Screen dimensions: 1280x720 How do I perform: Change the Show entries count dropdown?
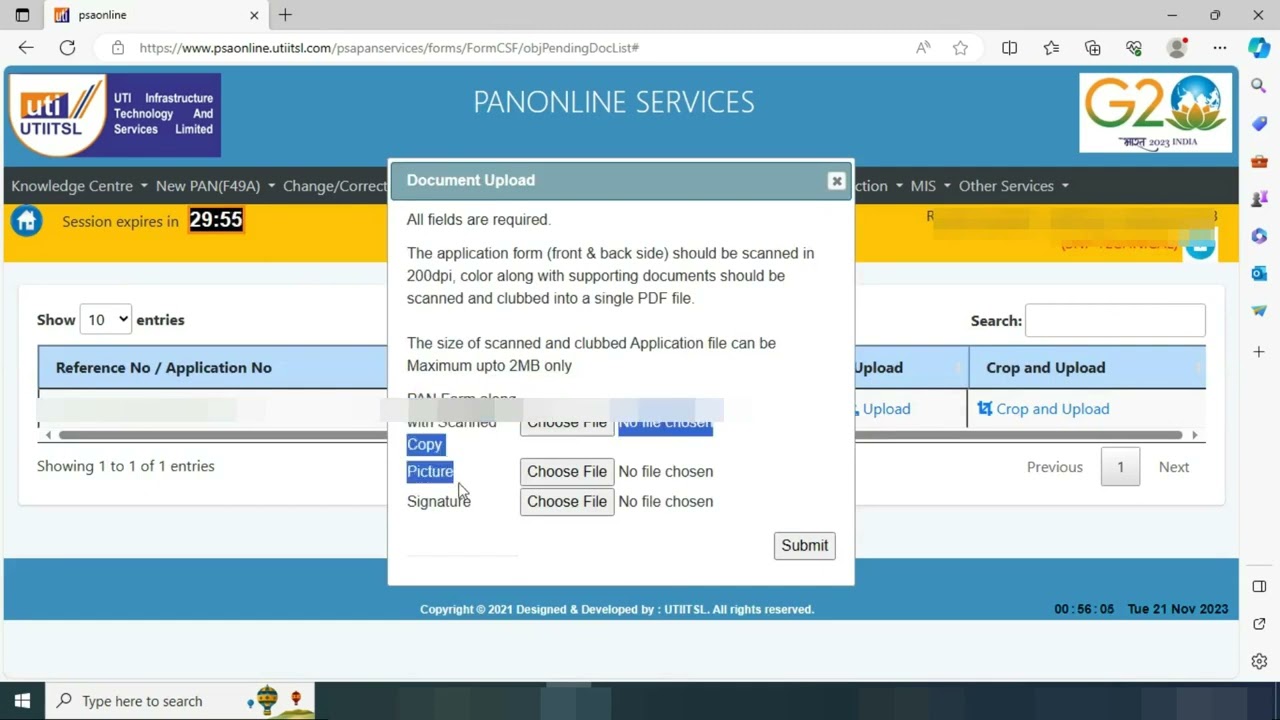[x=105, y=320]
